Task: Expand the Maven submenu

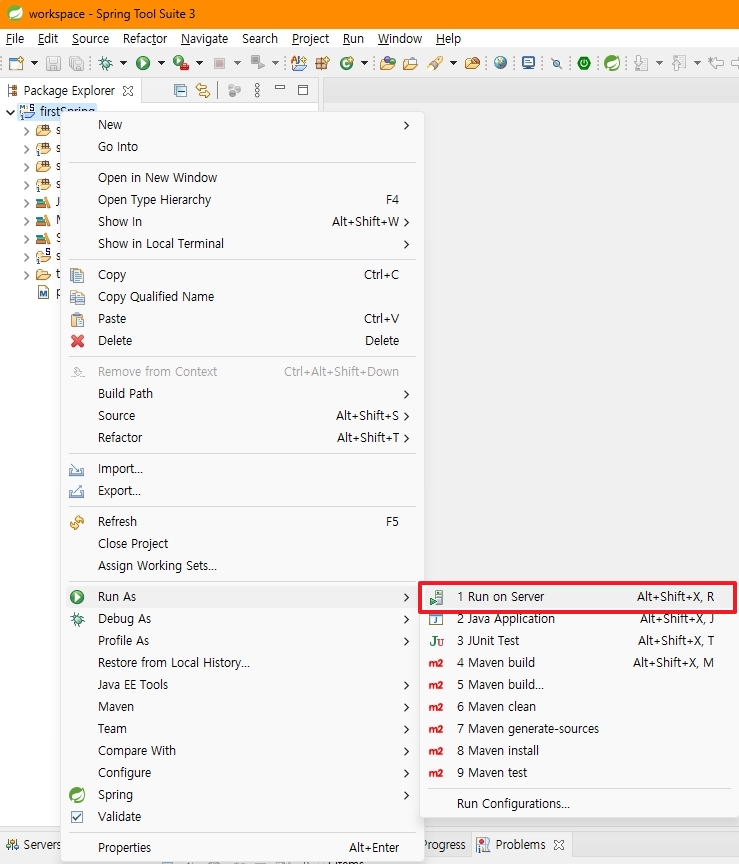Action: coord(242,707)
